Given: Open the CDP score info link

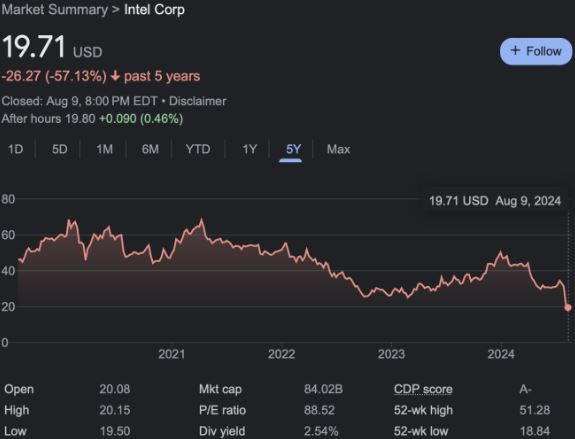Looking at the screenshot, I should coord(423,389).
